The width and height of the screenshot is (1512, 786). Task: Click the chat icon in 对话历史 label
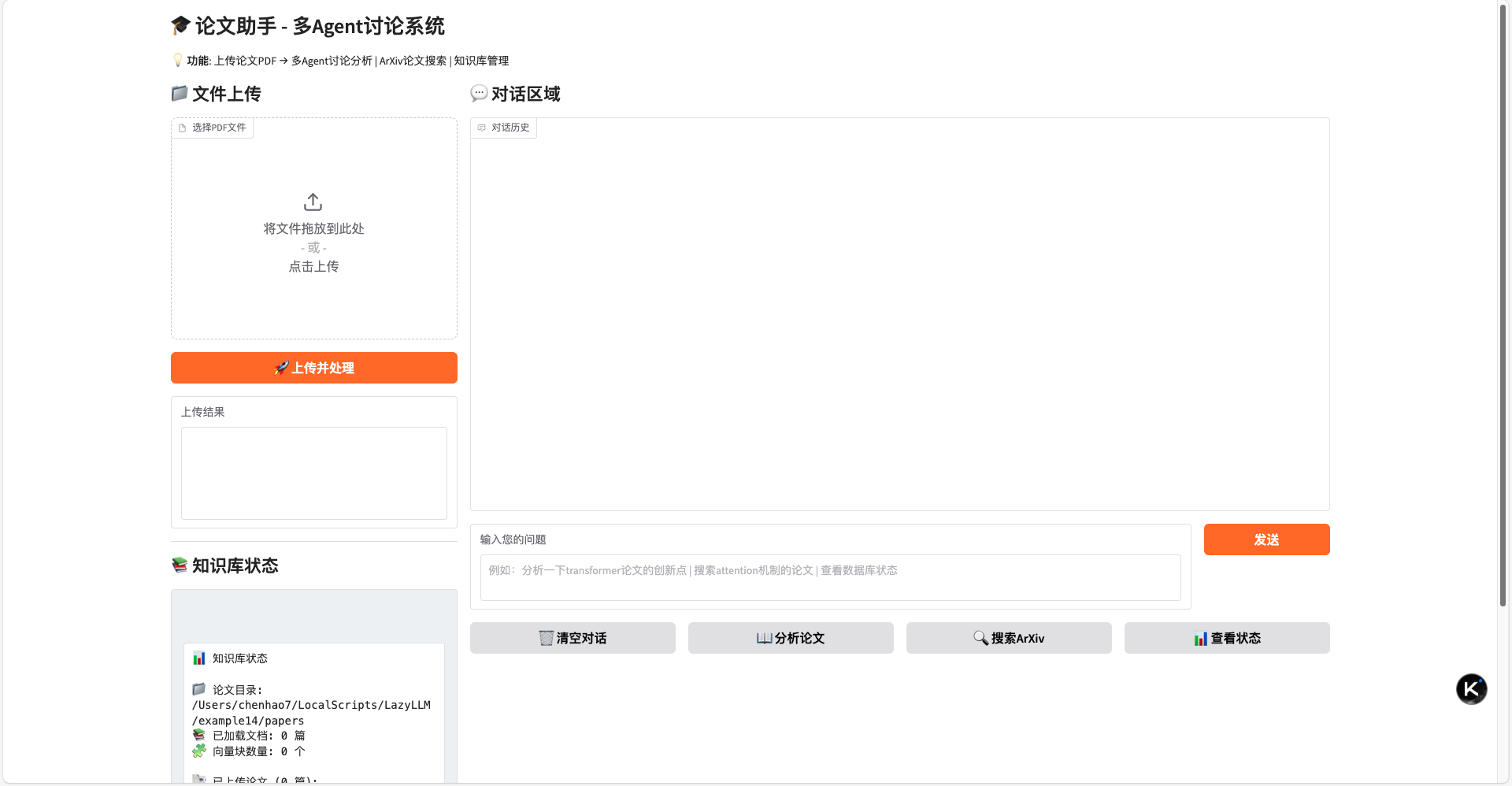(x=482, y=128)
